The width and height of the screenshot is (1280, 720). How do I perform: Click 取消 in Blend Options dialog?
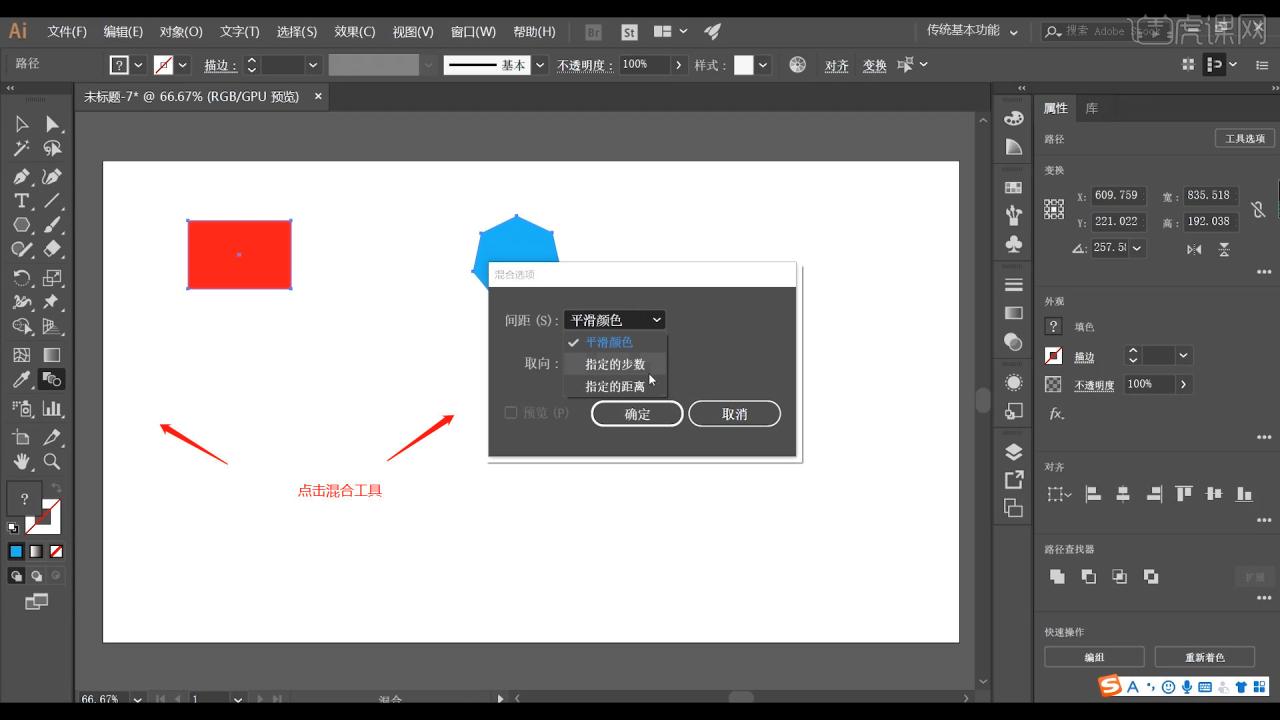735,414
